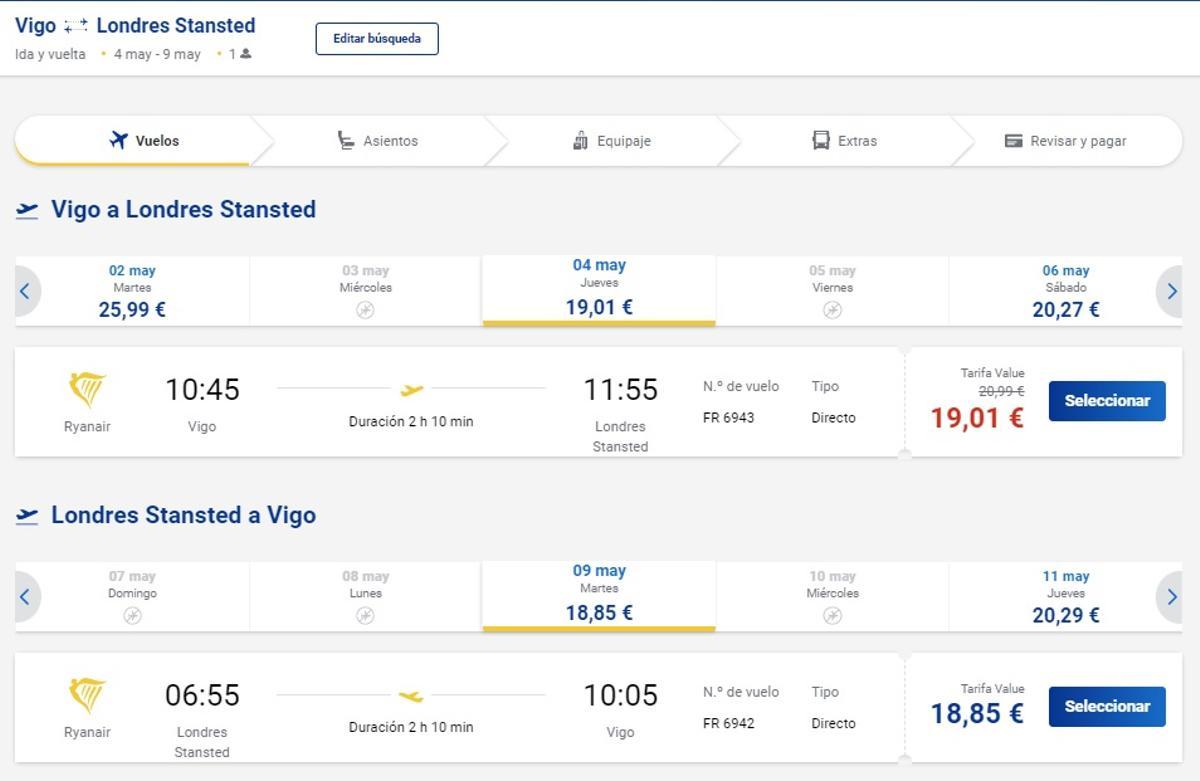The height and width of the screenshot is (781, 1200).
Task: Click the Revisar y pagar card icon
Action: (1013, 141)
